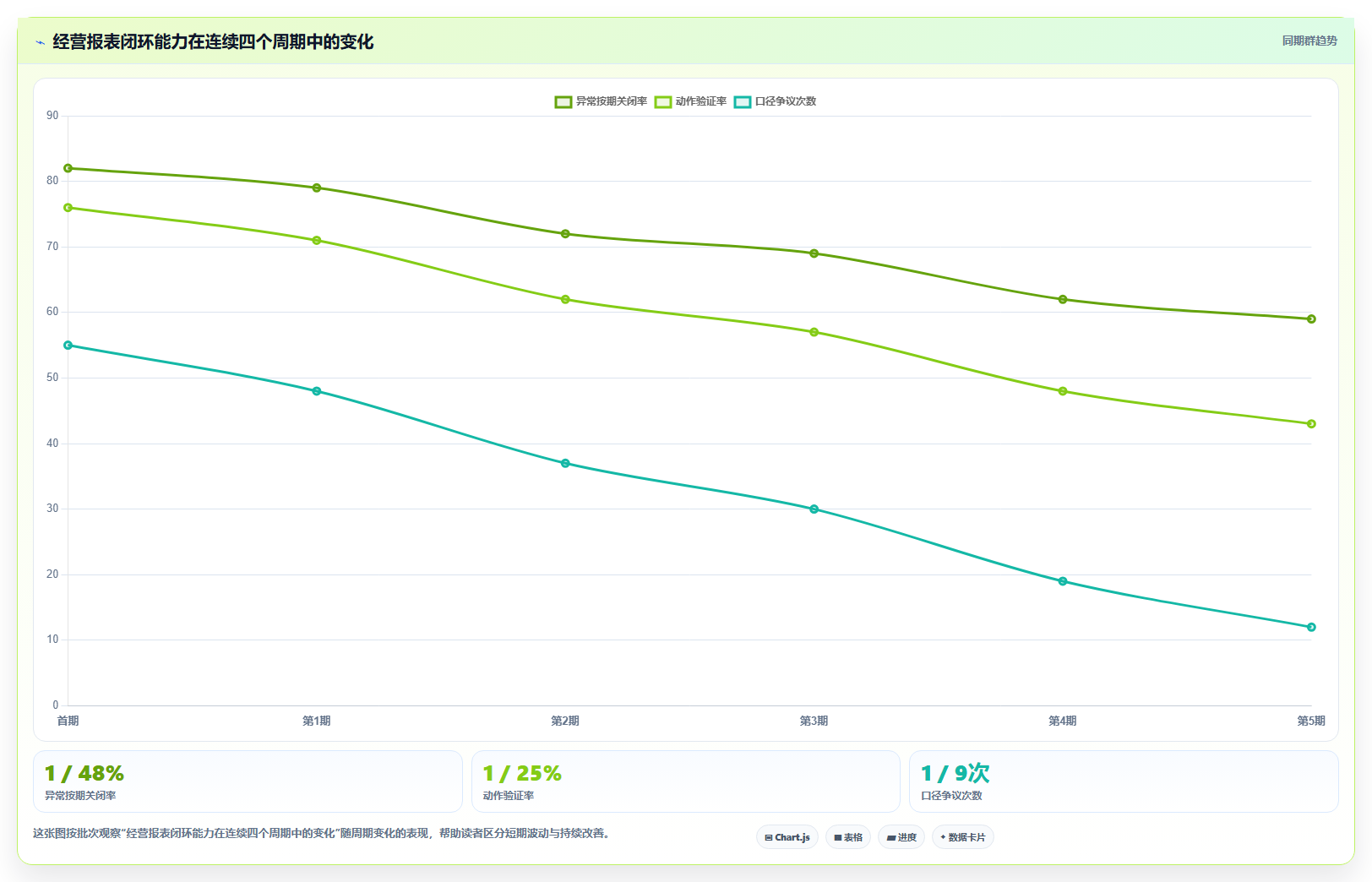The width and height of the screenshot is (1372, 882).
Task: Open the 1 / 25% 动作验证率 stat card
Action: tap(686, 781)
